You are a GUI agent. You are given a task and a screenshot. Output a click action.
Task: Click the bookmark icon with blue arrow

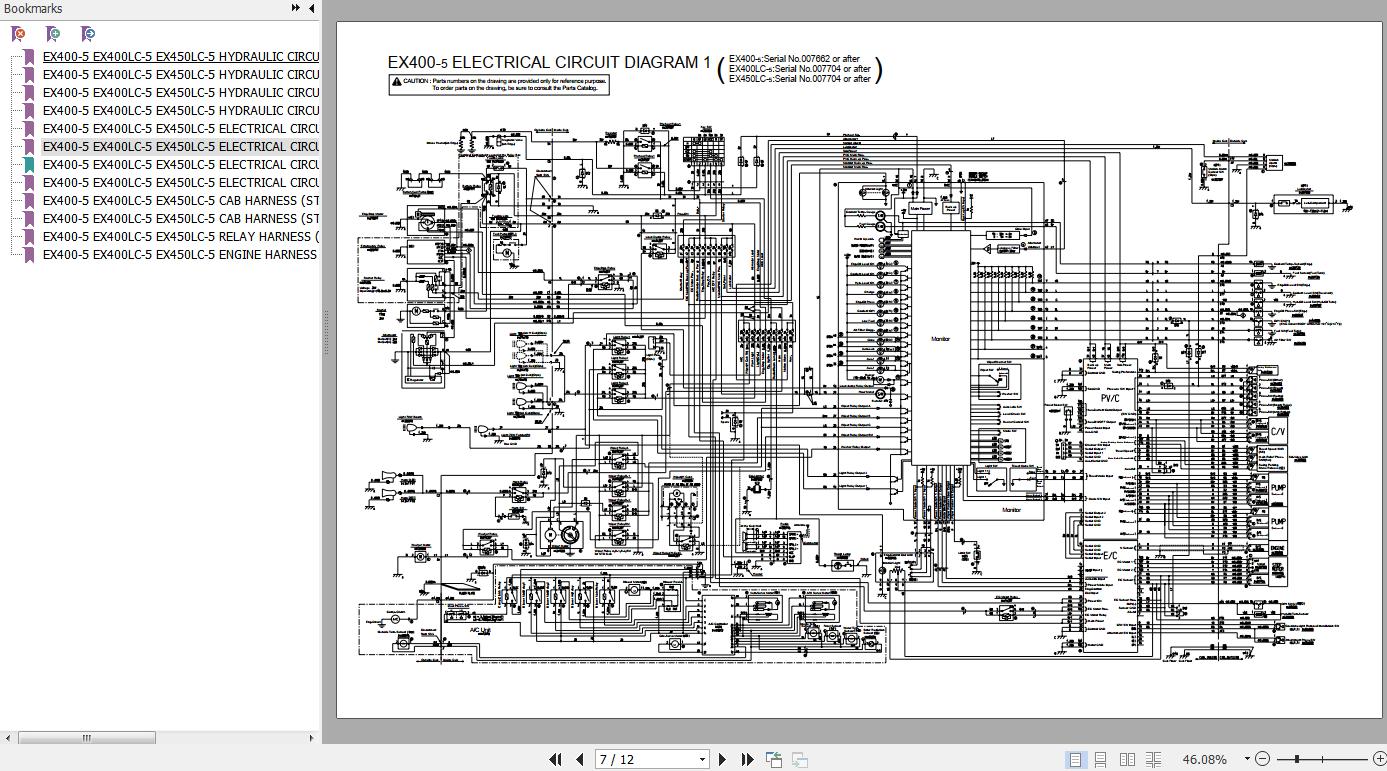click(x=88, y=34)
